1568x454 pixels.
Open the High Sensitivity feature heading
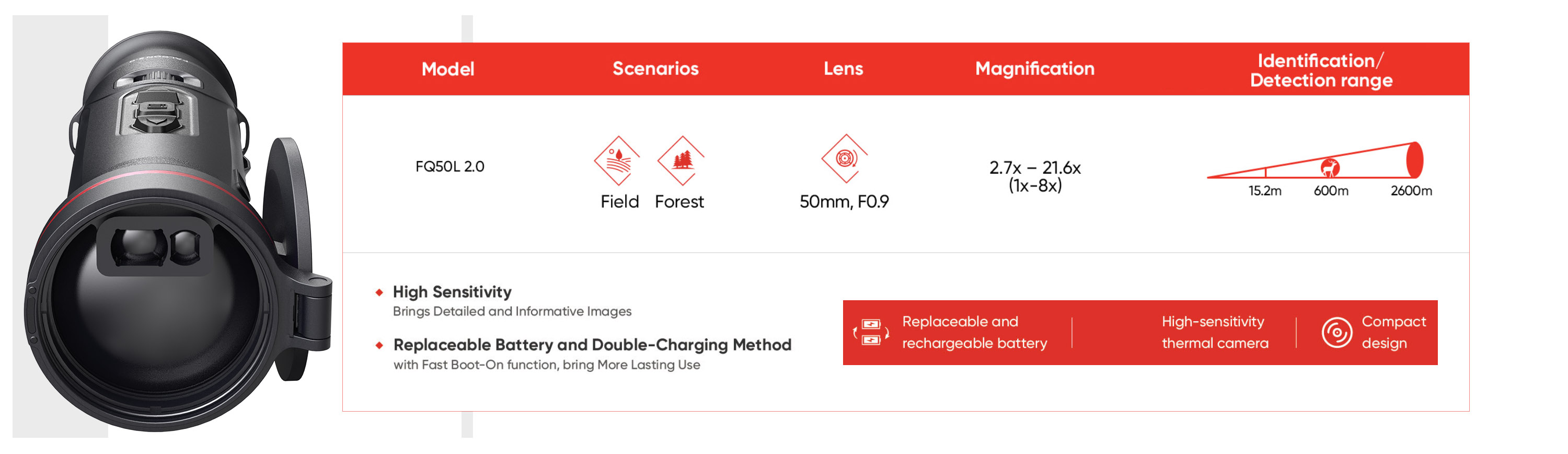click(x=452, y=292)
